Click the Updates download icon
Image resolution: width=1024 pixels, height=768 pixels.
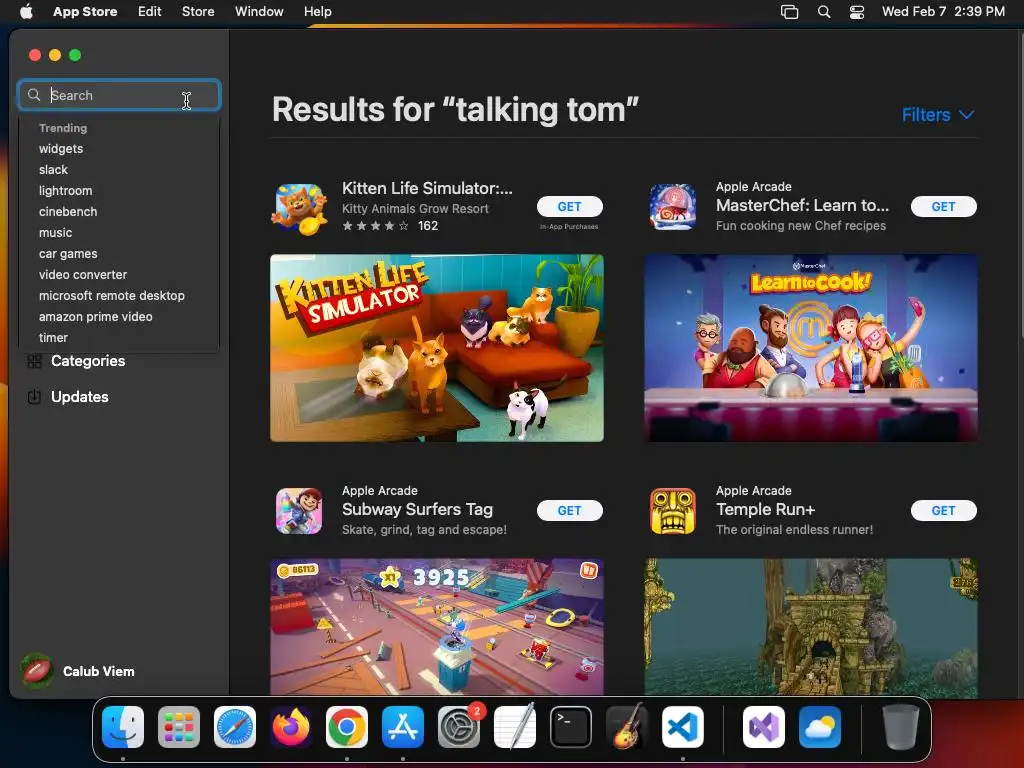(x=34, y=396)
